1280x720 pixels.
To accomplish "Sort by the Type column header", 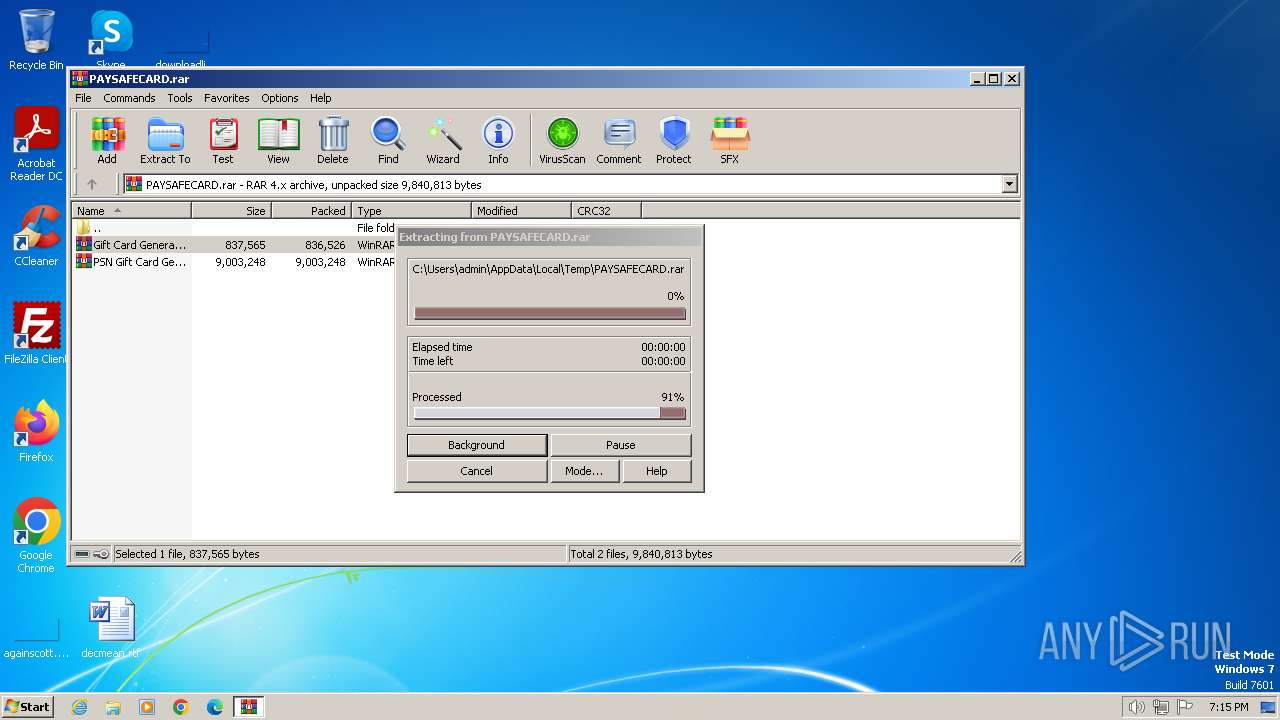I will 412,211.
